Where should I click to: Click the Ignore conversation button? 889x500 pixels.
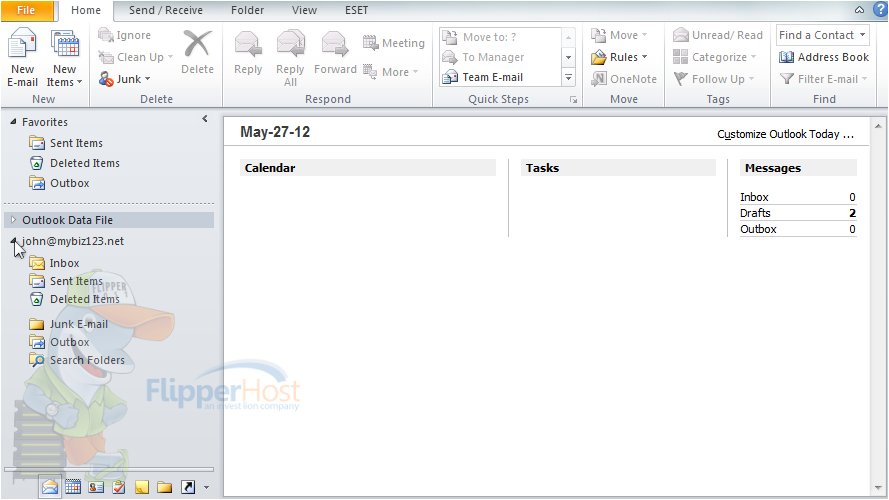pos(125,35)
